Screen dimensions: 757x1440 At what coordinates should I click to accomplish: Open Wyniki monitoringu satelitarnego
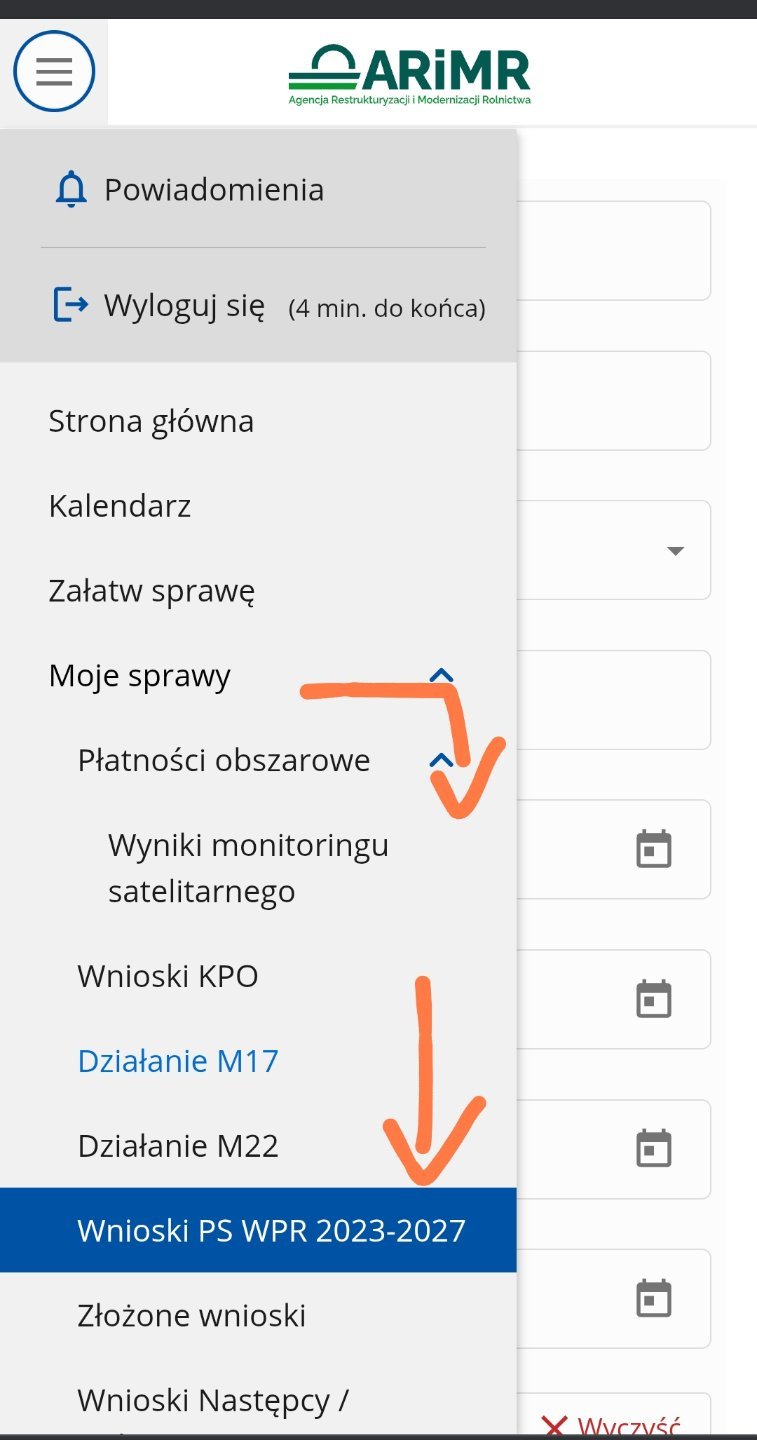tap(248, 868)
